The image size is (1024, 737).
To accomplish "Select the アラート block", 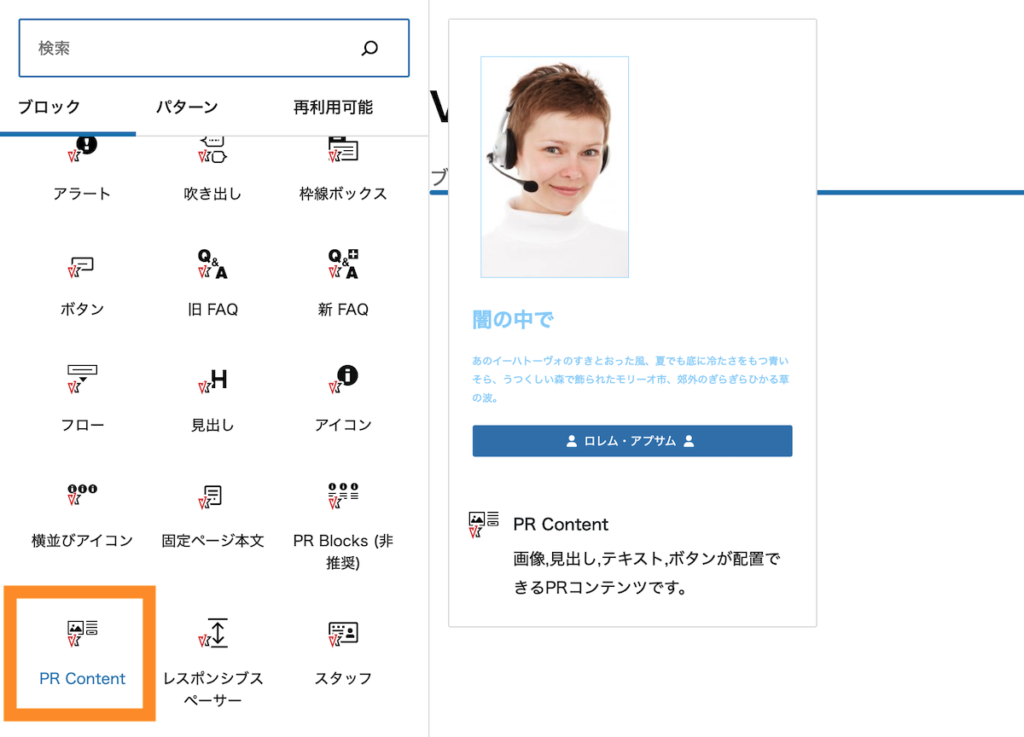I will pyautogui.click(x=82, y=170).
